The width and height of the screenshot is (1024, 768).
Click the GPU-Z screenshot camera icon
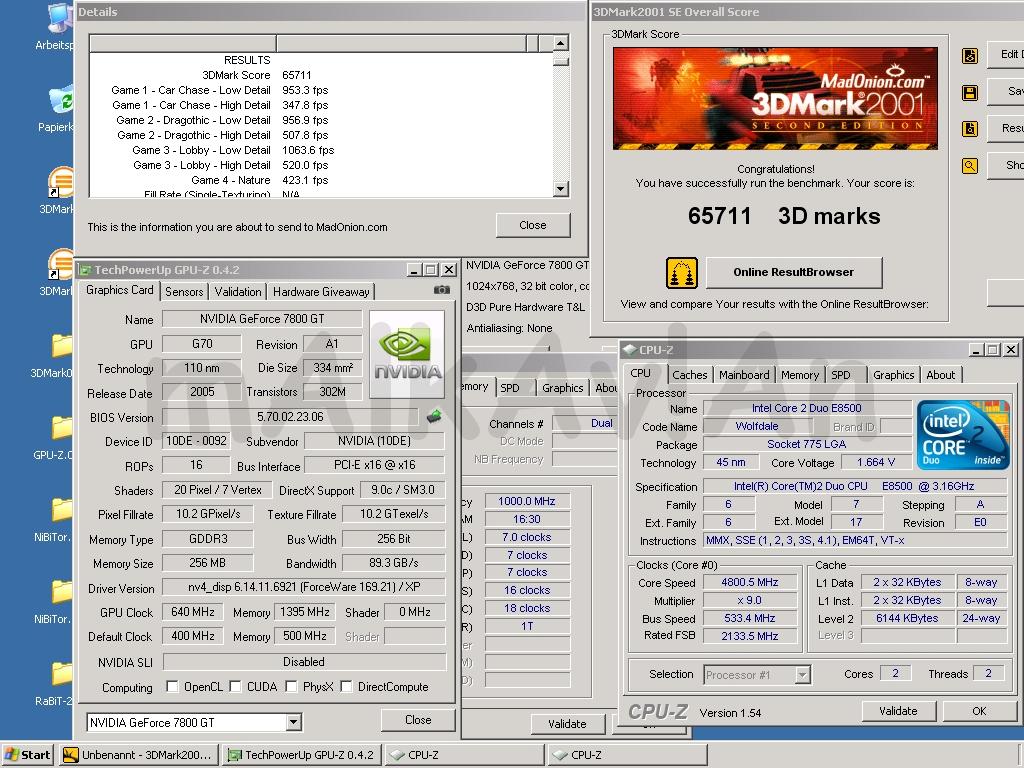click(442, 290)
